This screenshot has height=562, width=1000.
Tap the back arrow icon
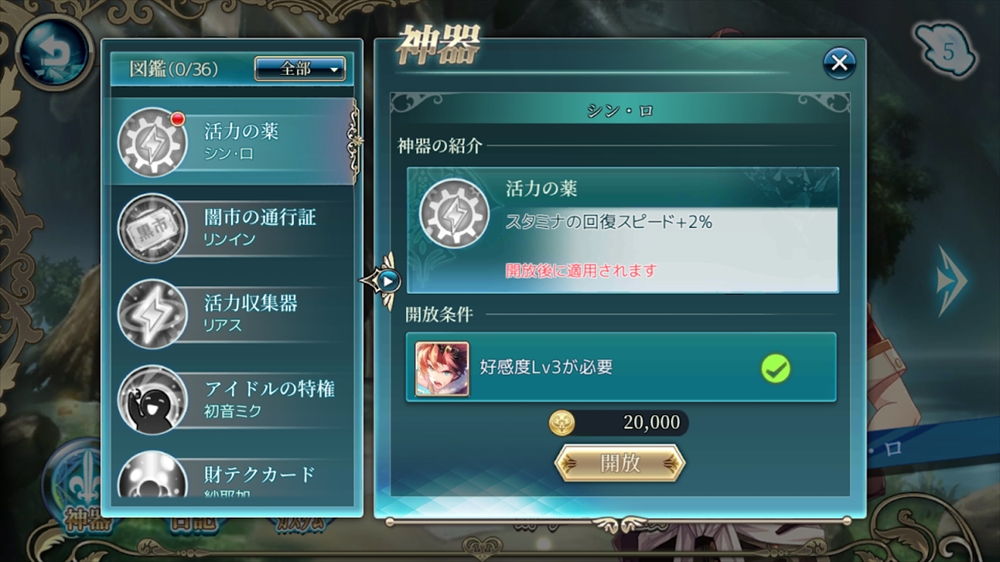(54, 52)
